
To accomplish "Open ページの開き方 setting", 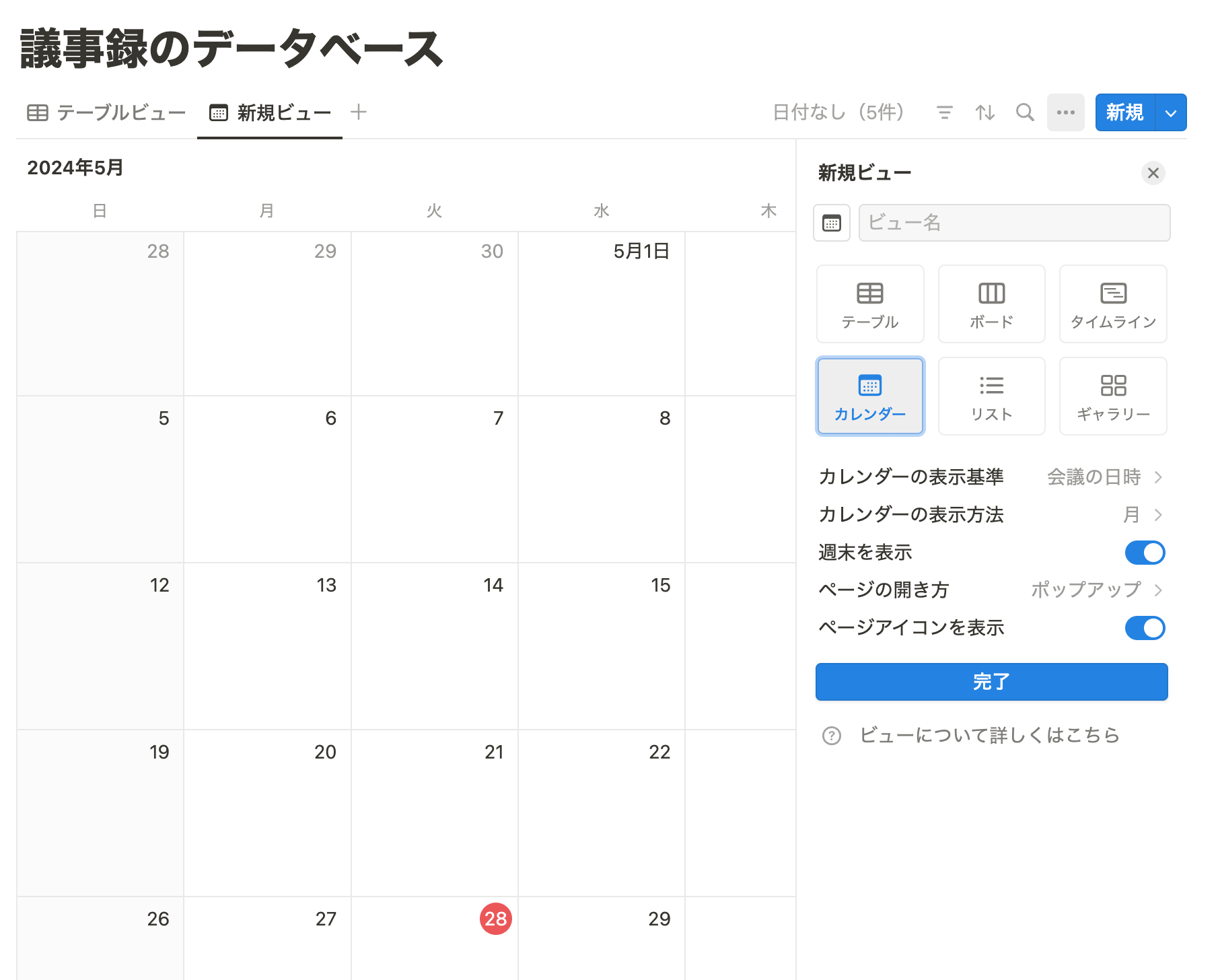I will click(992, 590).
